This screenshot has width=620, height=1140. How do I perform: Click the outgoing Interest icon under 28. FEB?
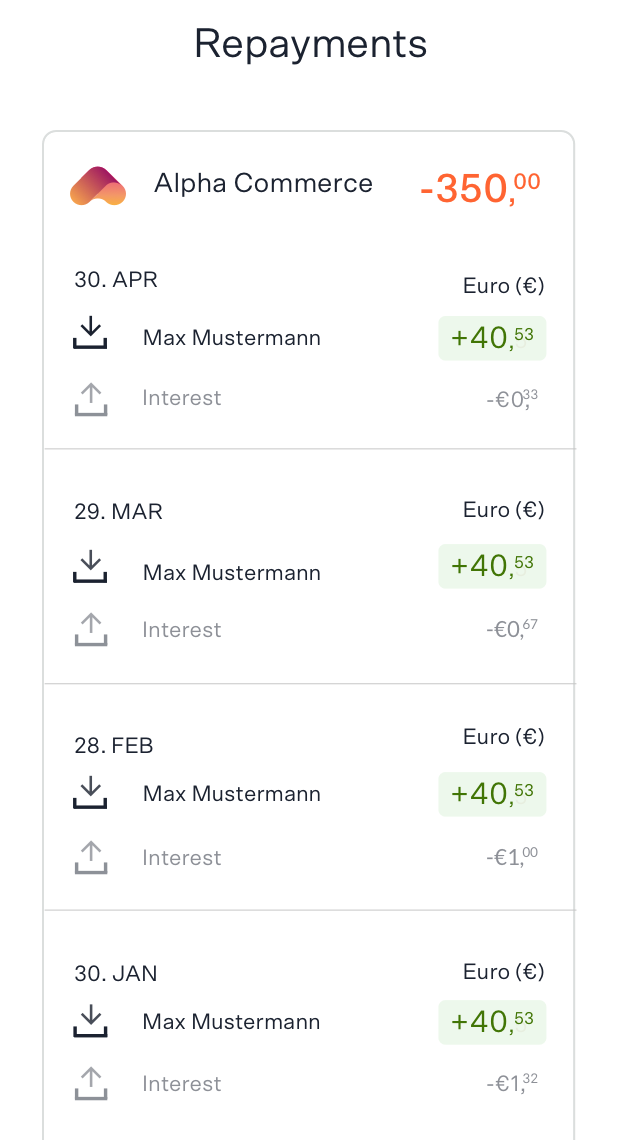(x=91, y=857)
